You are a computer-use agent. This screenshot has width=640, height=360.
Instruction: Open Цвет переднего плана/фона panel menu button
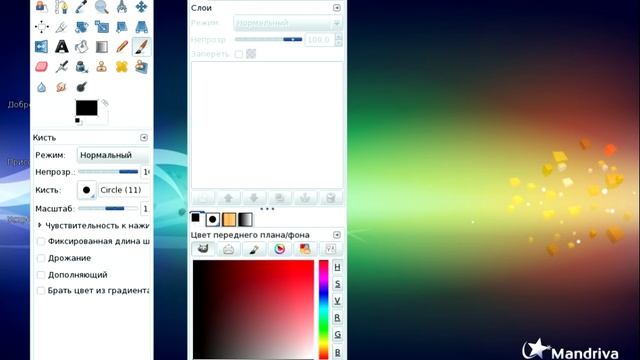pos(337,235)
